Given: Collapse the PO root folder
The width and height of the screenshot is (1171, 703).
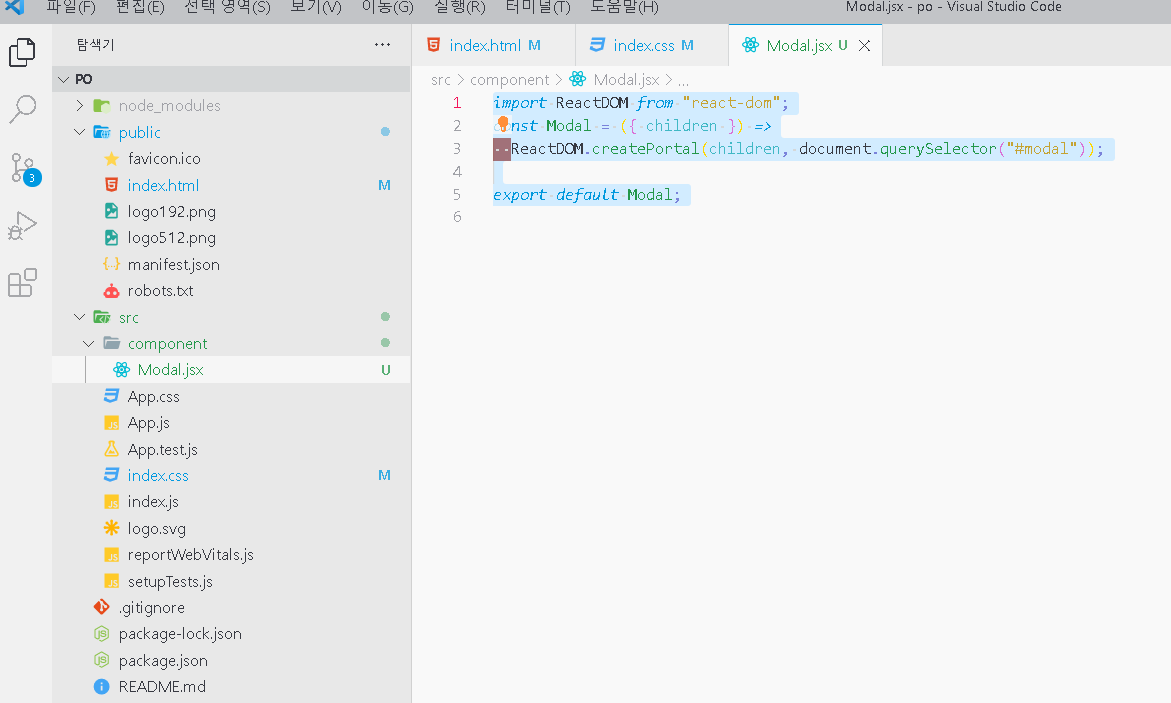Looking at the screenshot, I should tap(63, 79).
